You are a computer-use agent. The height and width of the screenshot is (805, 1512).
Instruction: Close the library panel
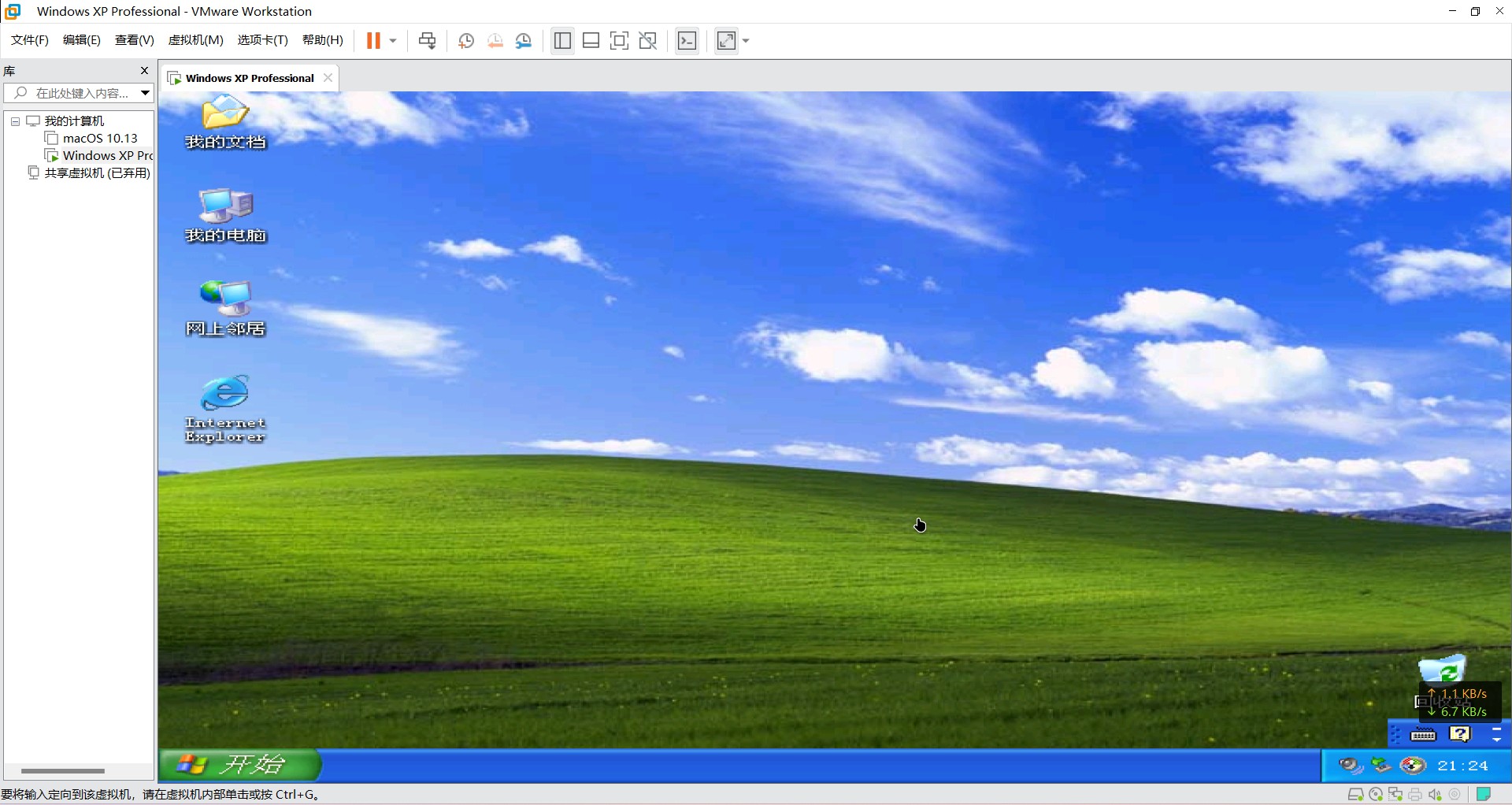coord(144,71)
